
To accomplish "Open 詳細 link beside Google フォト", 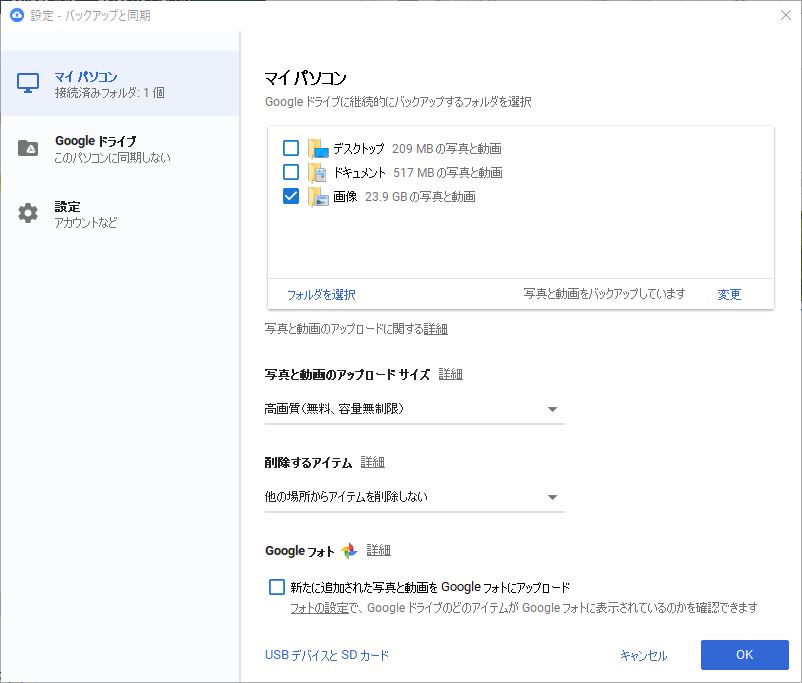I will click(378, 550).
